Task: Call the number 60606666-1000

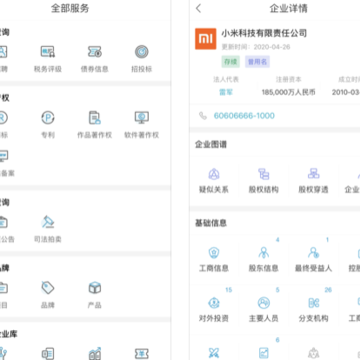Action: click(x=244, y=116)
